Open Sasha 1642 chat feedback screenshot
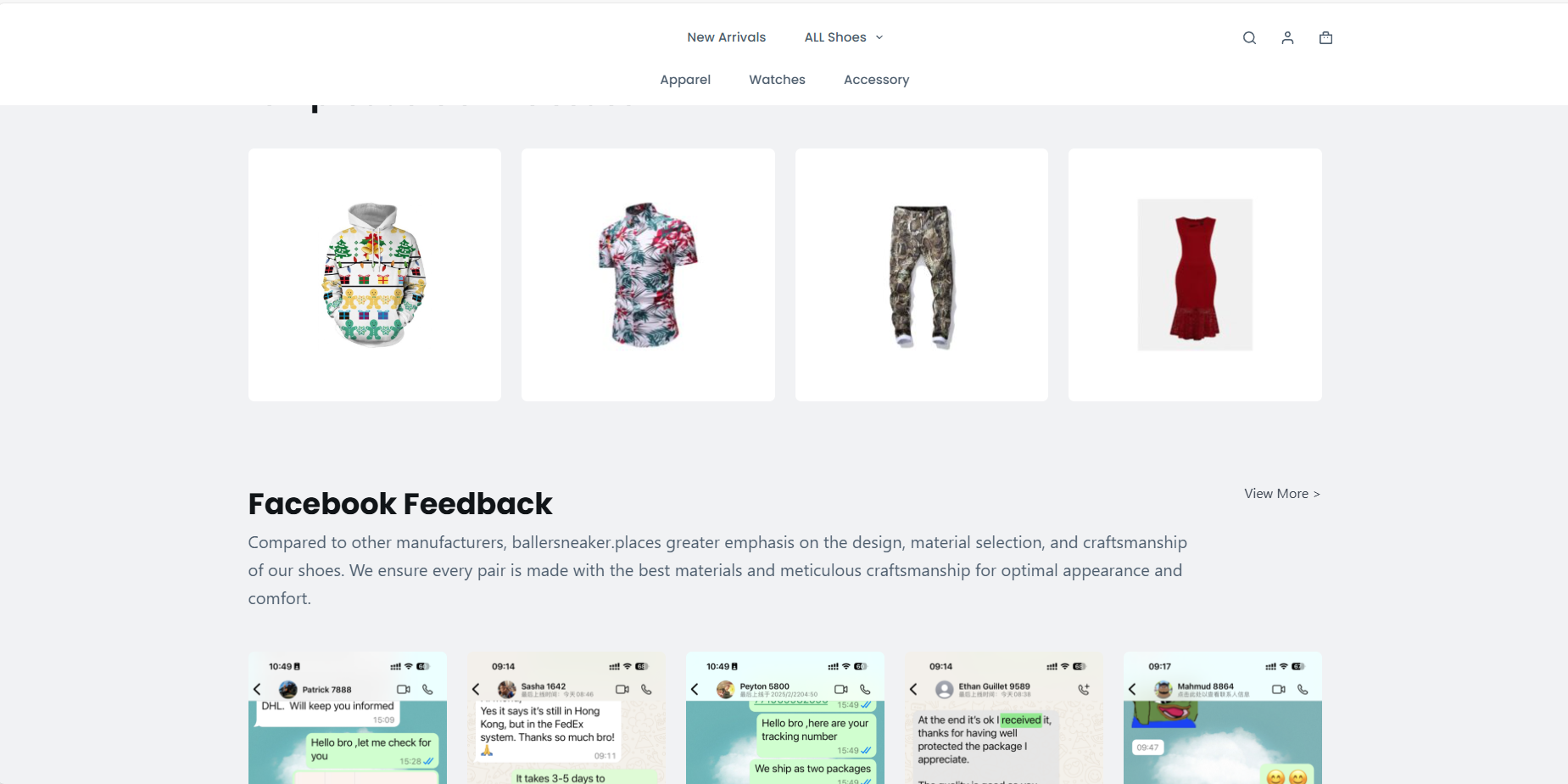Viewport: 1568px width, 784px height. (x=566, y=718)
